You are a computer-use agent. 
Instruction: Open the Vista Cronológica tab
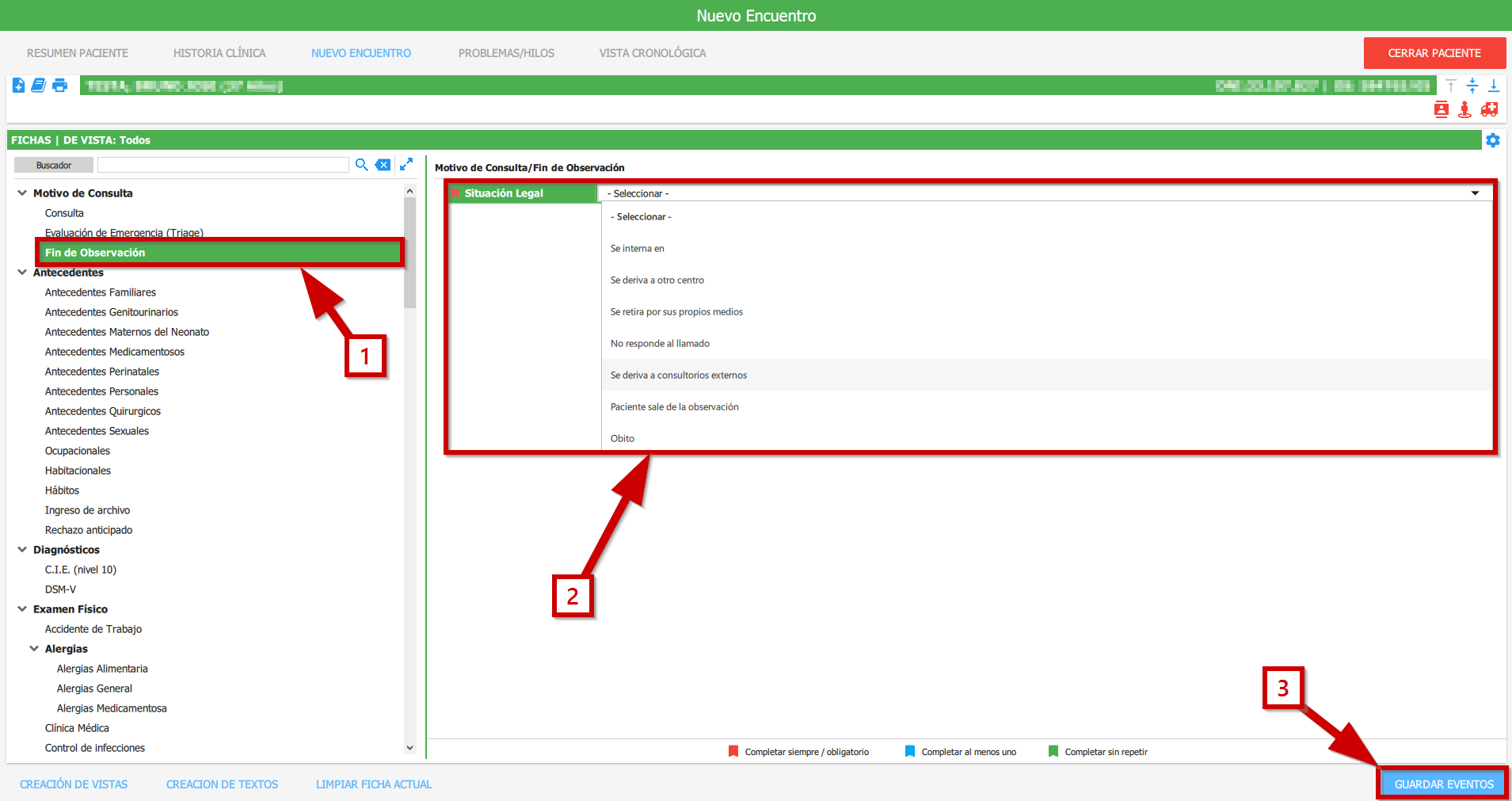pyautogui.click(x=652, y=53)
